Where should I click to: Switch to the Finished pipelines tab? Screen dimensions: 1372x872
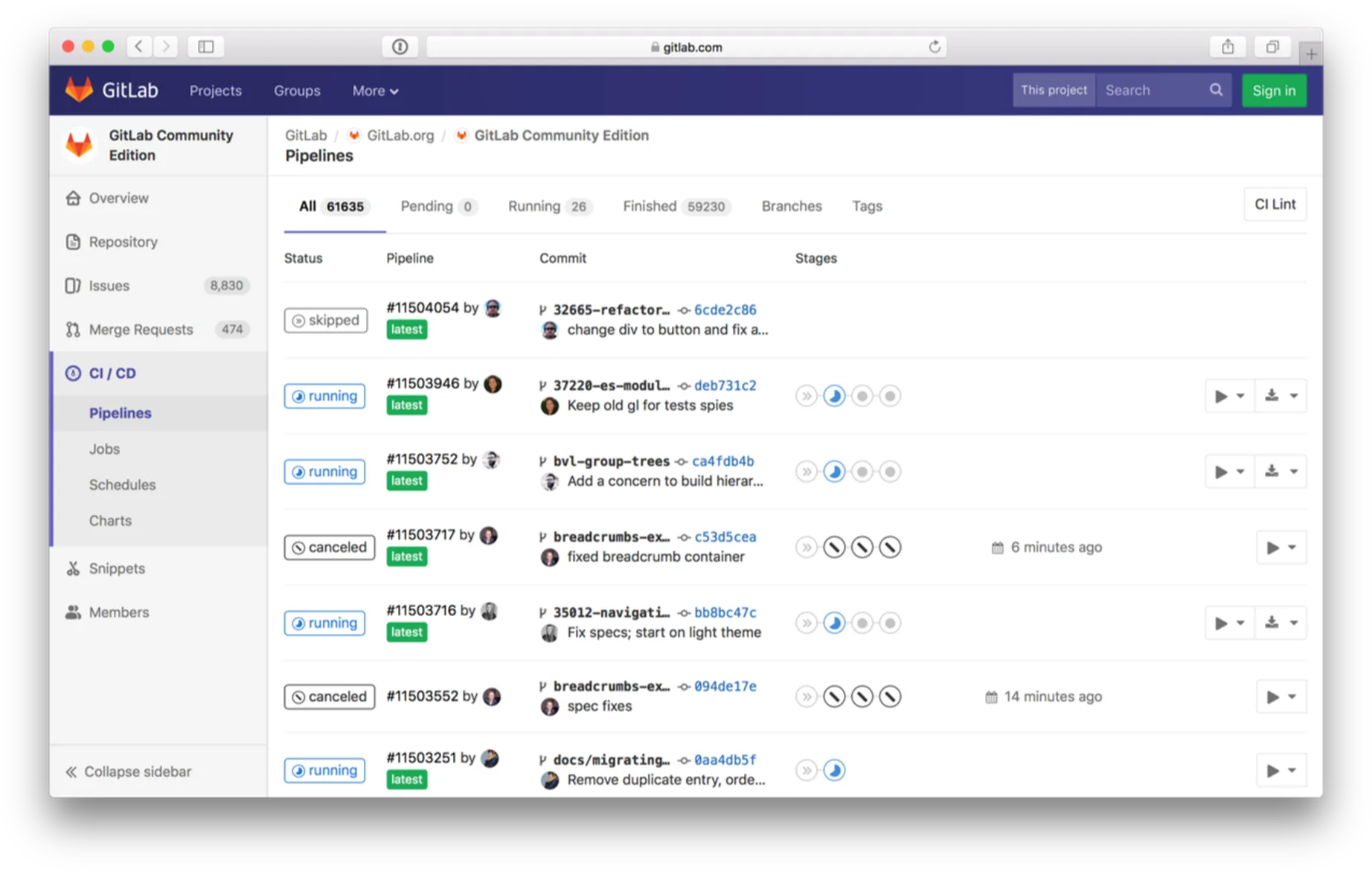[649, 206]
